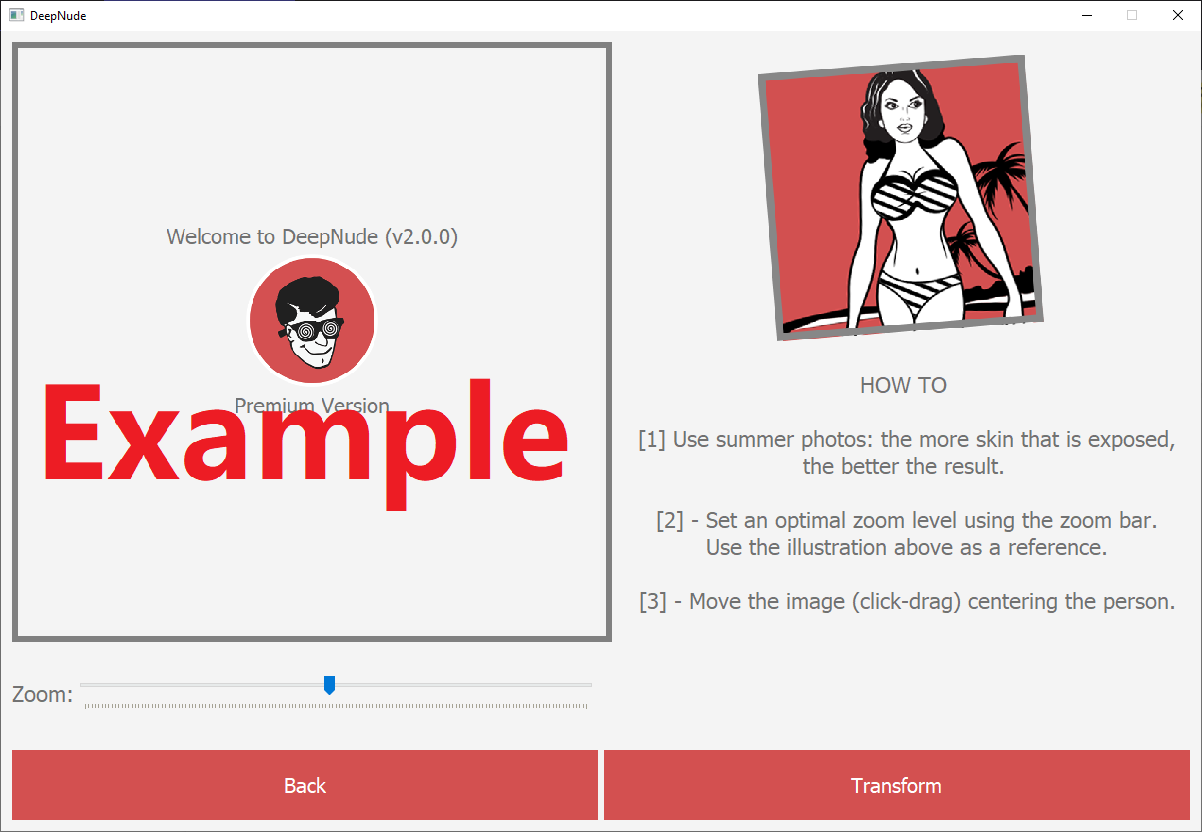The width and height of the screenshot is (1202, 832).
Task: Click instruction step two about zoom level
Action: (907, 534)
